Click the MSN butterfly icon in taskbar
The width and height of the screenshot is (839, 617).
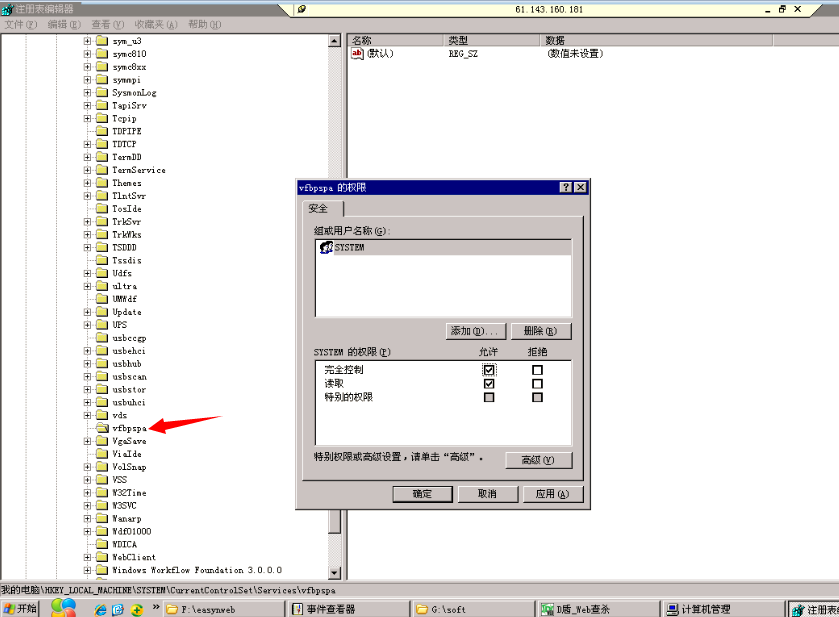tap(63, 607)
